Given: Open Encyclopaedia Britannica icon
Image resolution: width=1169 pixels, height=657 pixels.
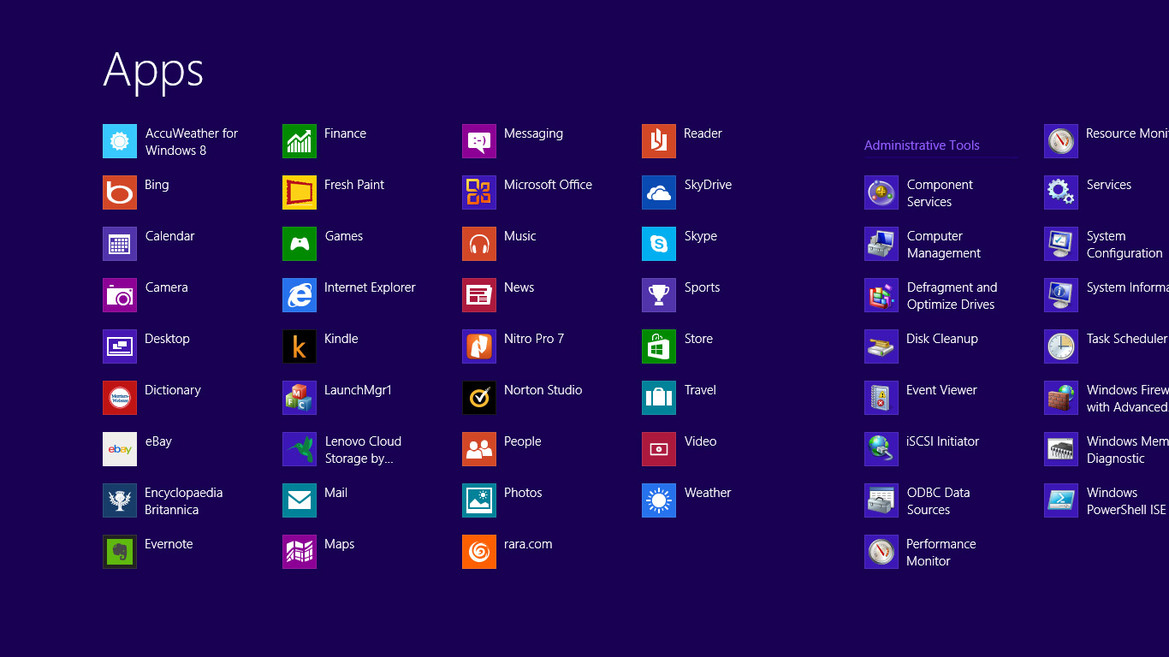Looking at the screenshot, I should click(x=119, y=500).
